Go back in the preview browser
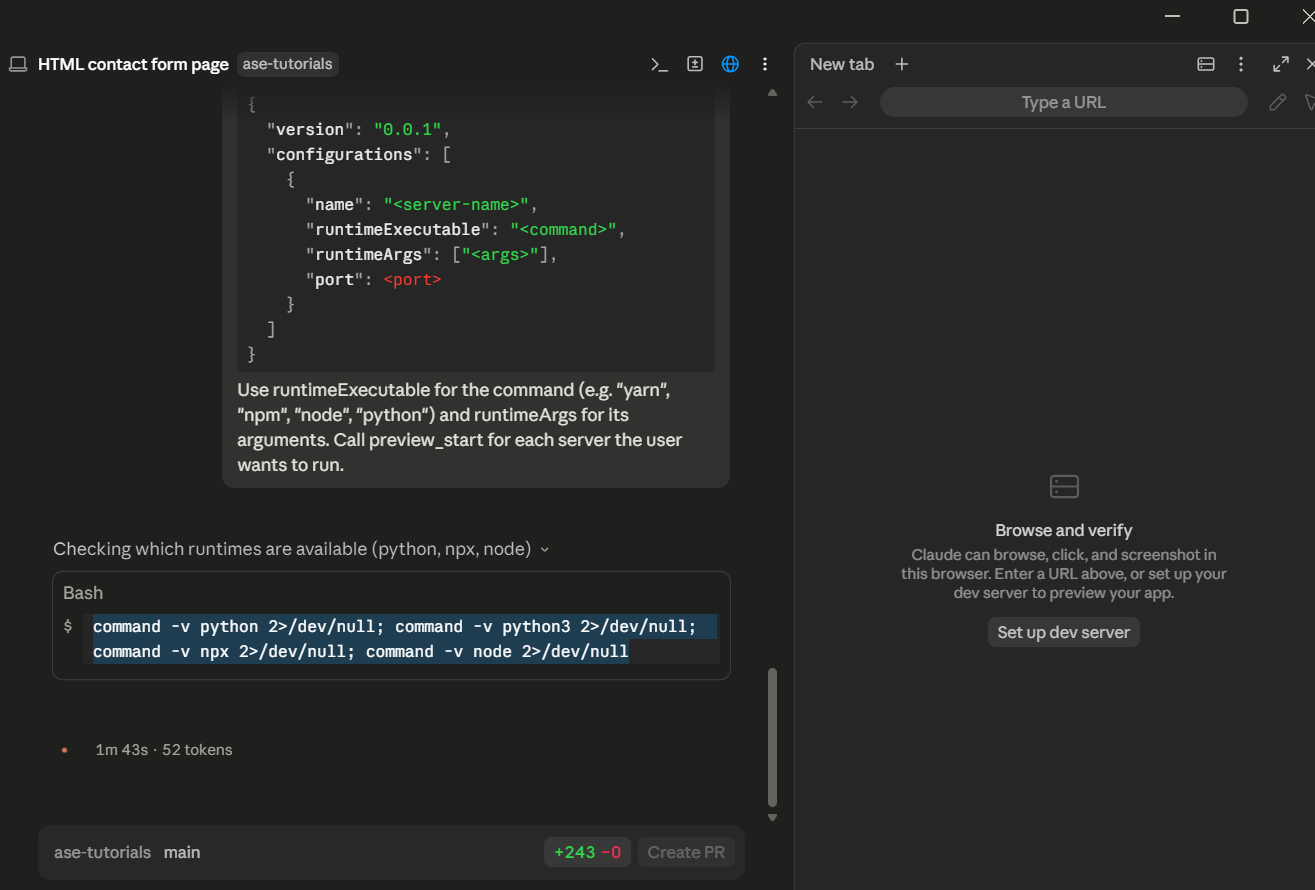The height and width of the screenshot is (890, 1315). [x=815, y=102]
